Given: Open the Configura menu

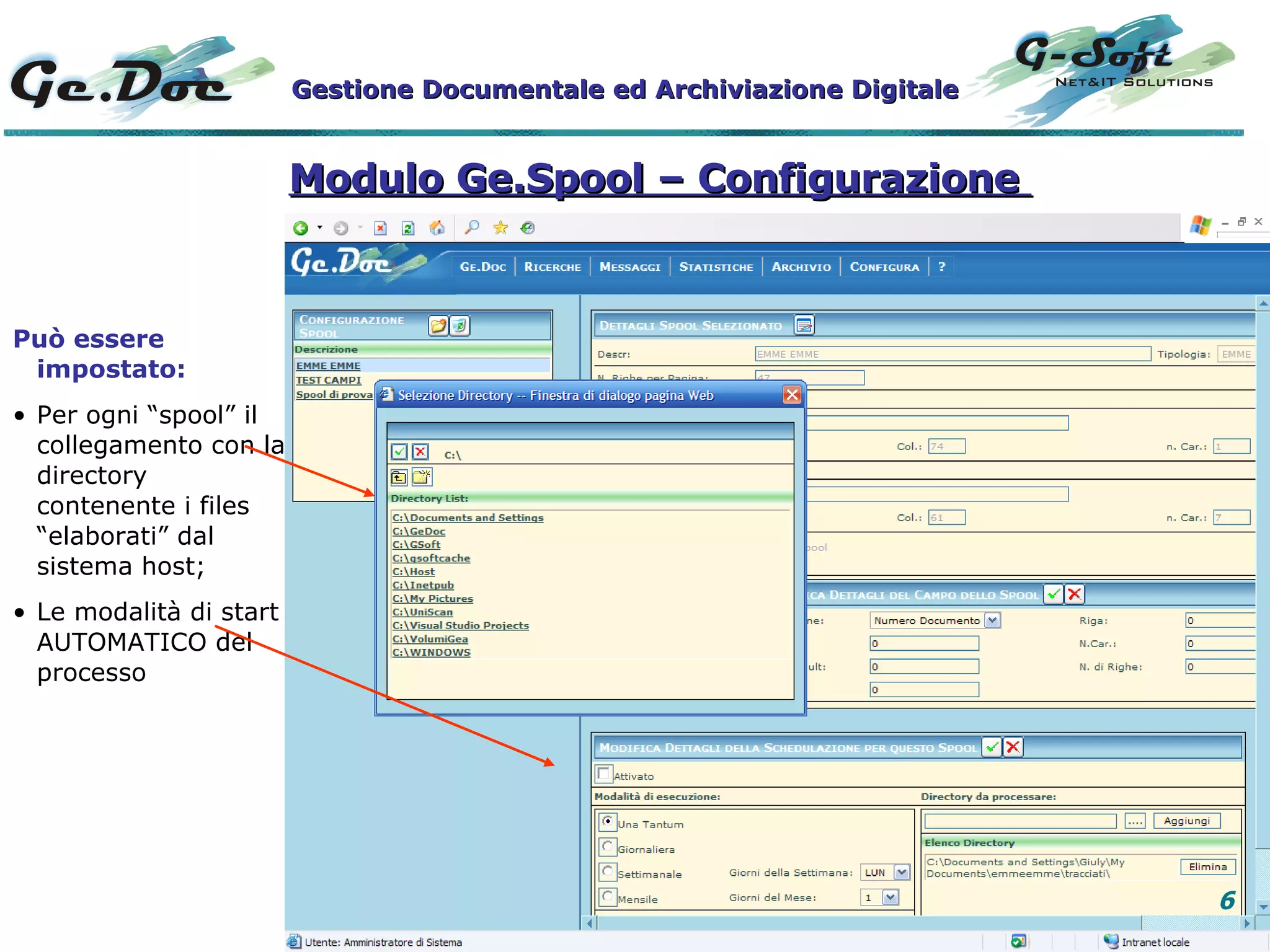Looking at the screenshot, I should click(x=884, y=267).
